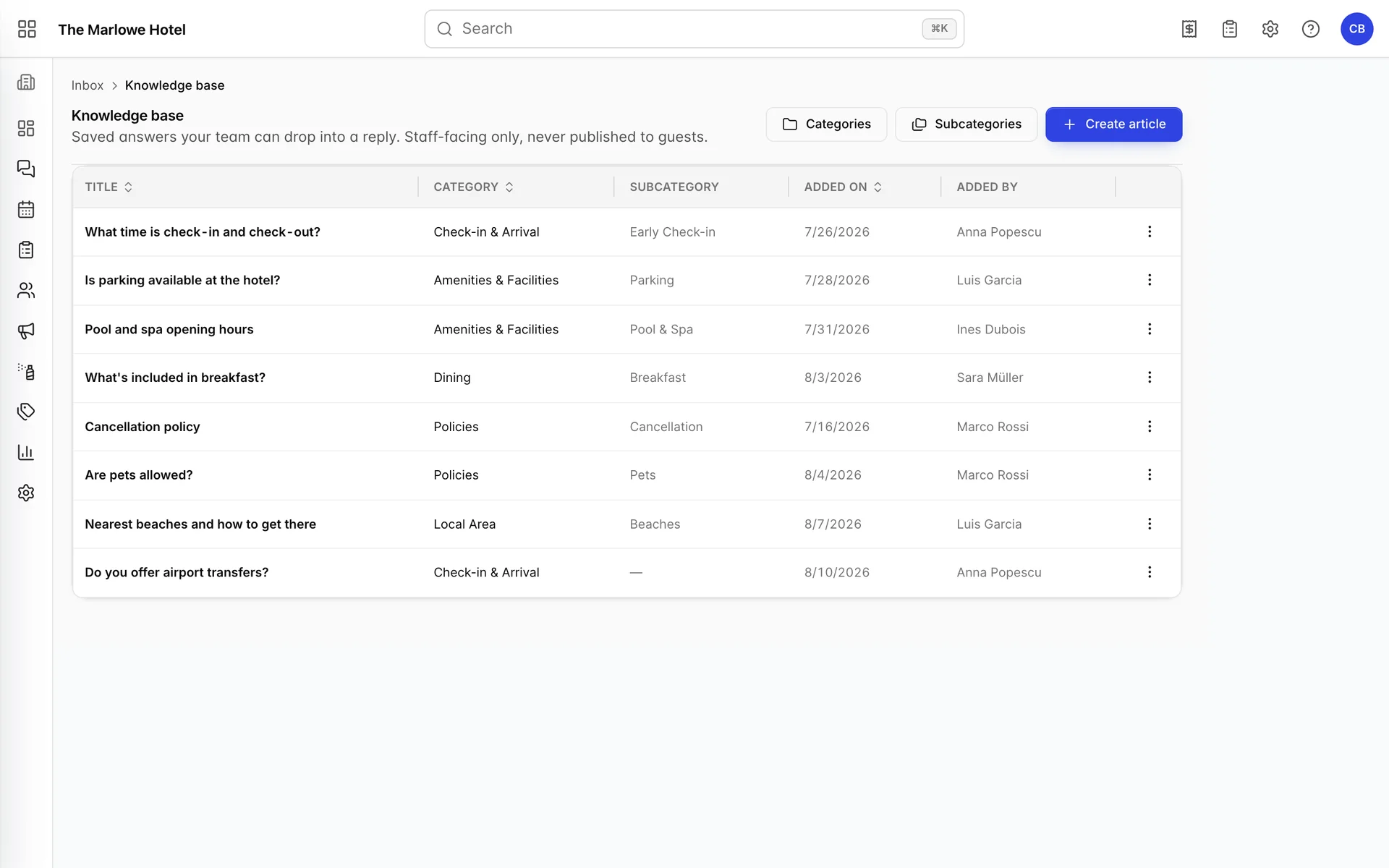The height and width of the screenshot is (868, 1389).
Task: Click The Marlowe Hotel title
Action: [122, 30]
